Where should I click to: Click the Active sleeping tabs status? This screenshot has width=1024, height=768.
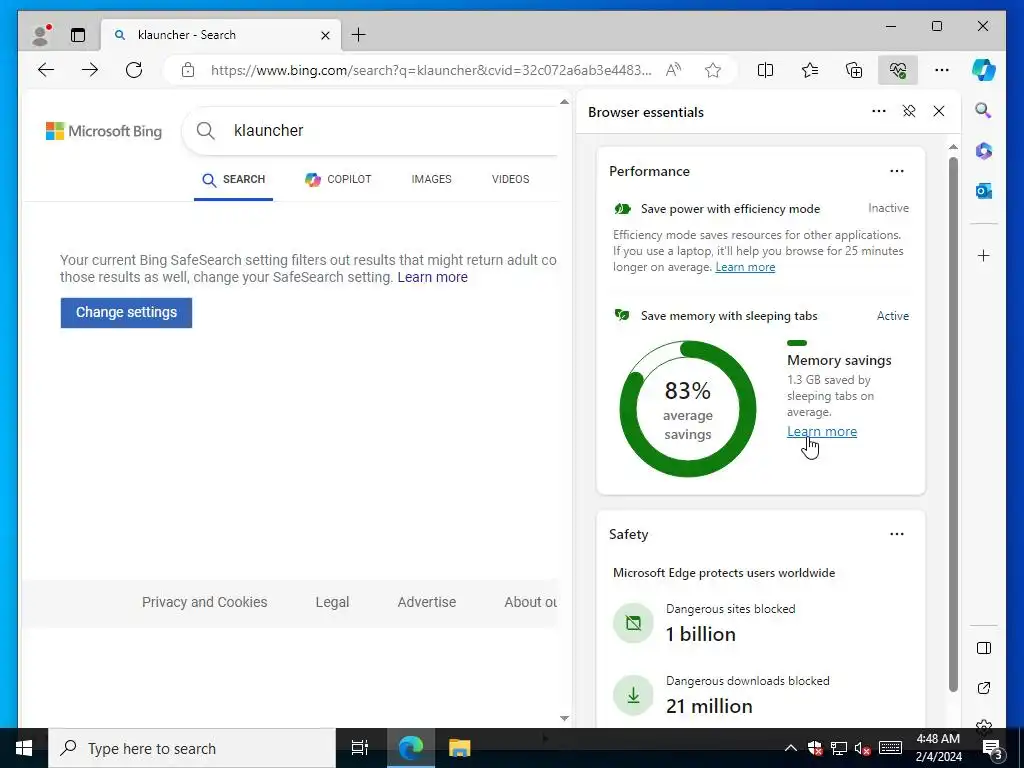click(893, 316)
